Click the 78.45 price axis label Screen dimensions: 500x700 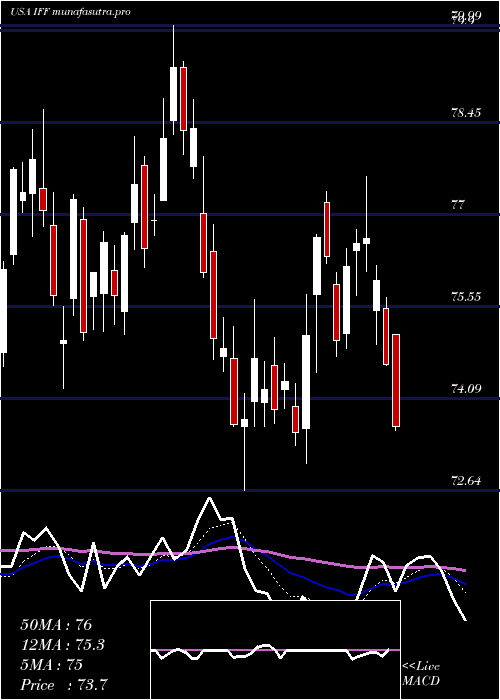tap(466, 112)
